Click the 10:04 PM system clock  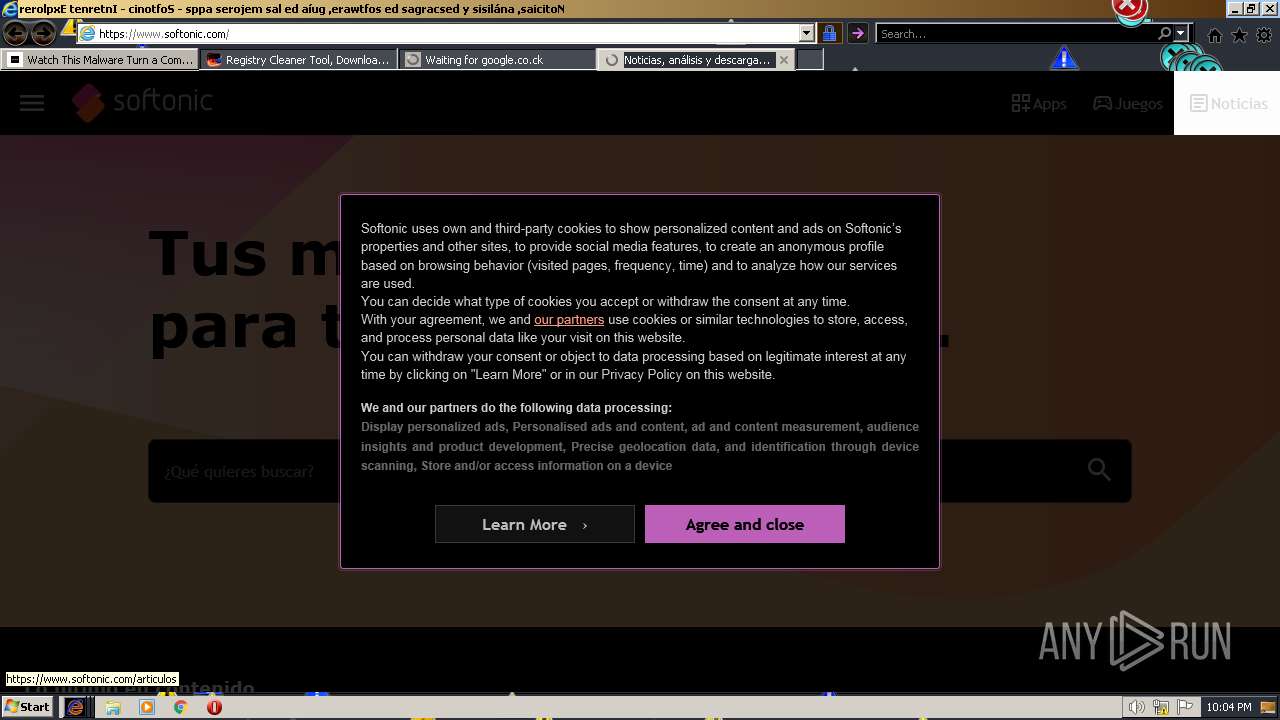[x=1229, y=707]
